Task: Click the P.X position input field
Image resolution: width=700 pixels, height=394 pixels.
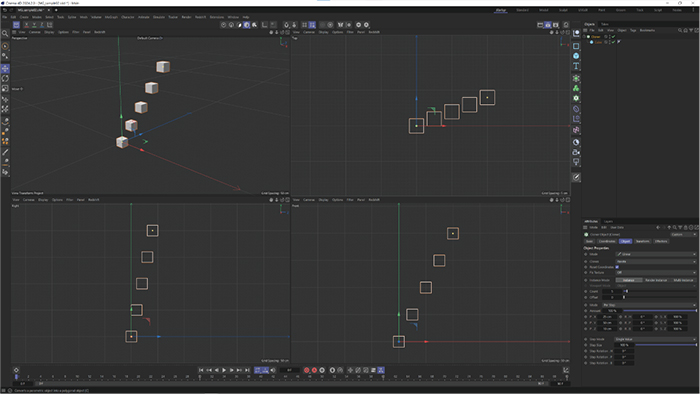Action: pos(608,316)
